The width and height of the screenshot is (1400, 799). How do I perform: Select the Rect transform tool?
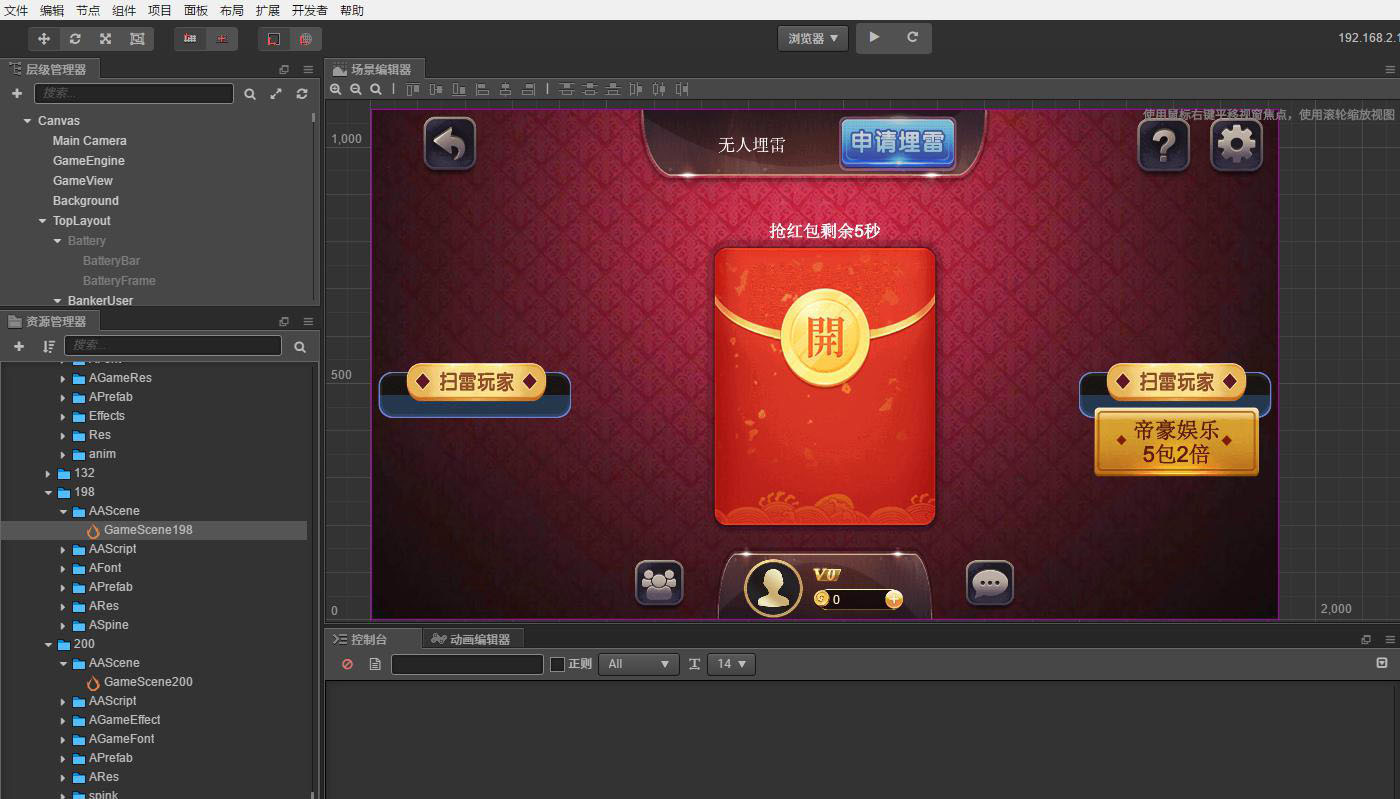click(x=135, y=38)
